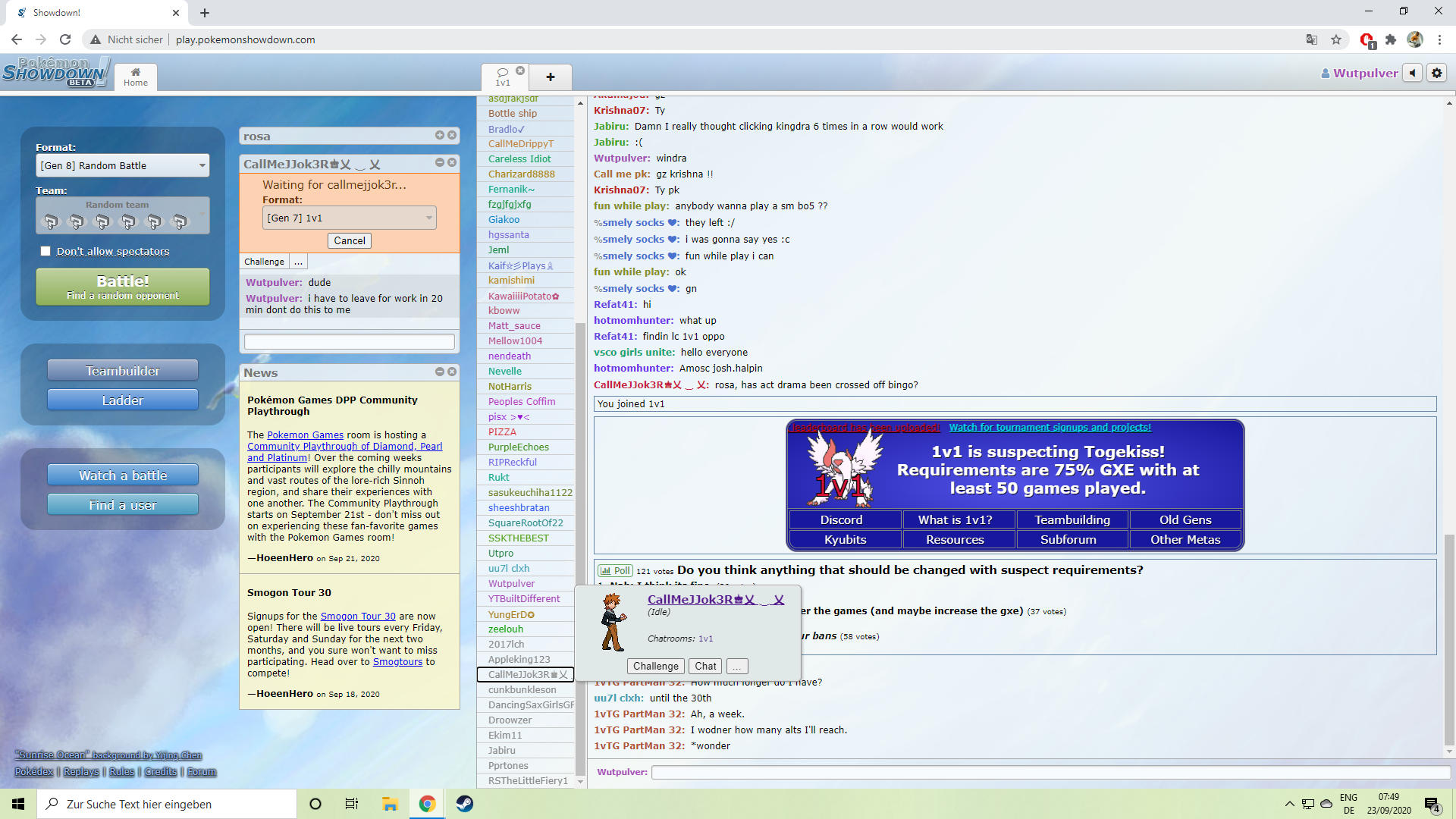Minimize the CallMeJJok3R private message window
Image resolution: width=1456 pixels, height=819 pixels.
click(440, 162)
